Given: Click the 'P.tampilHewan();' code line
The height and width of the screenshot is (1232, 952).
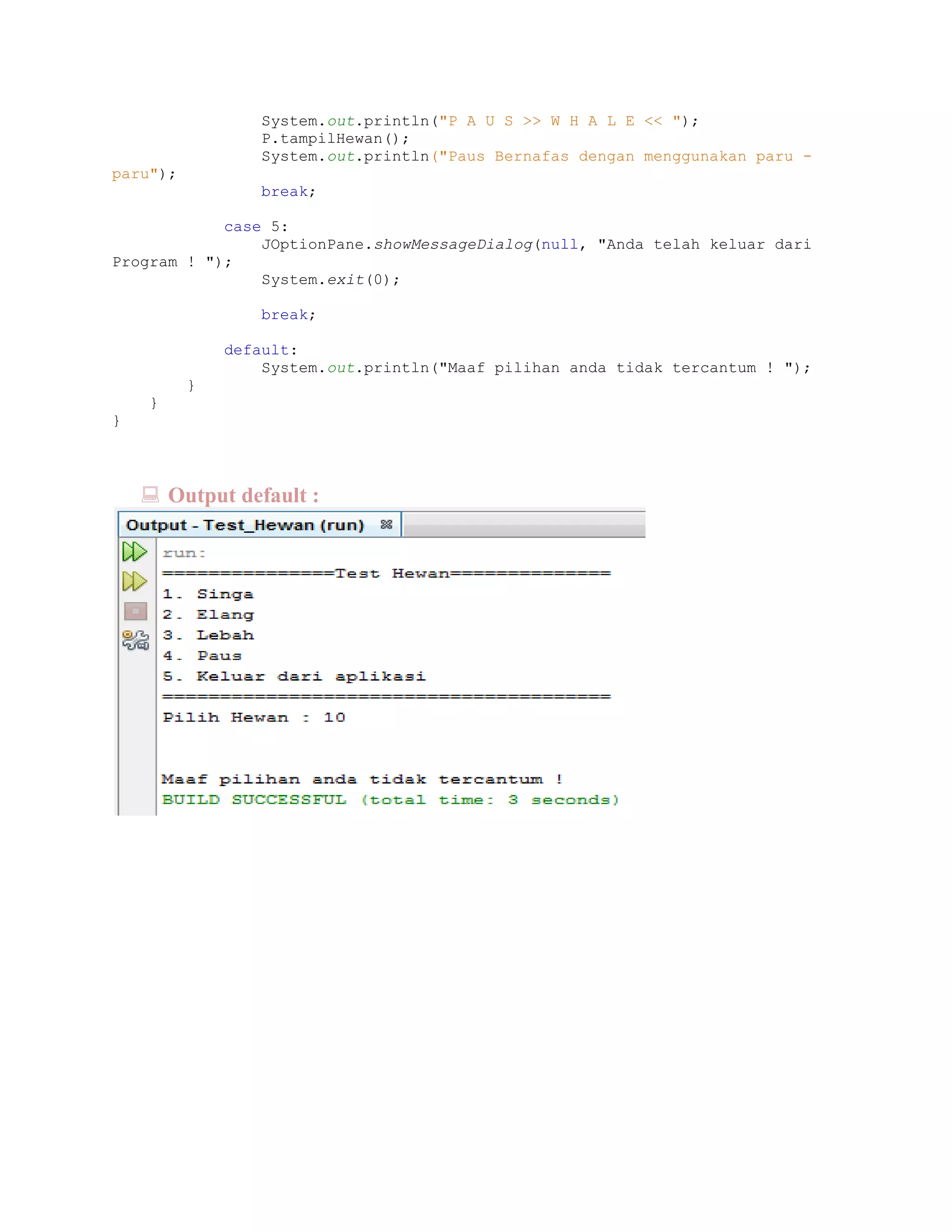Looking at the screenshot, I should [x=335, y=139].
